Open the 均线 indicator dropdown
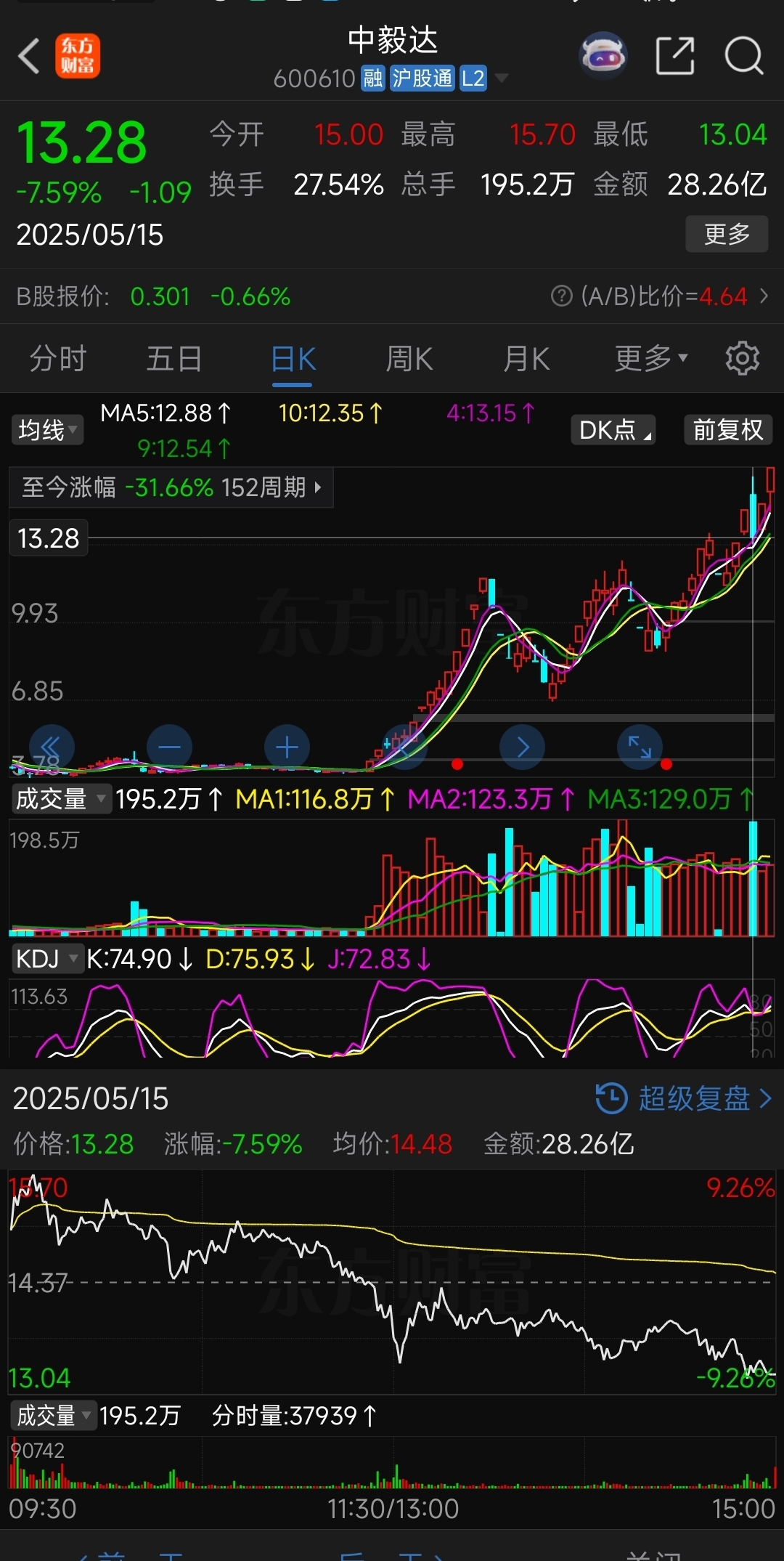The image size is (784, 1561). (x=47, y=430)
